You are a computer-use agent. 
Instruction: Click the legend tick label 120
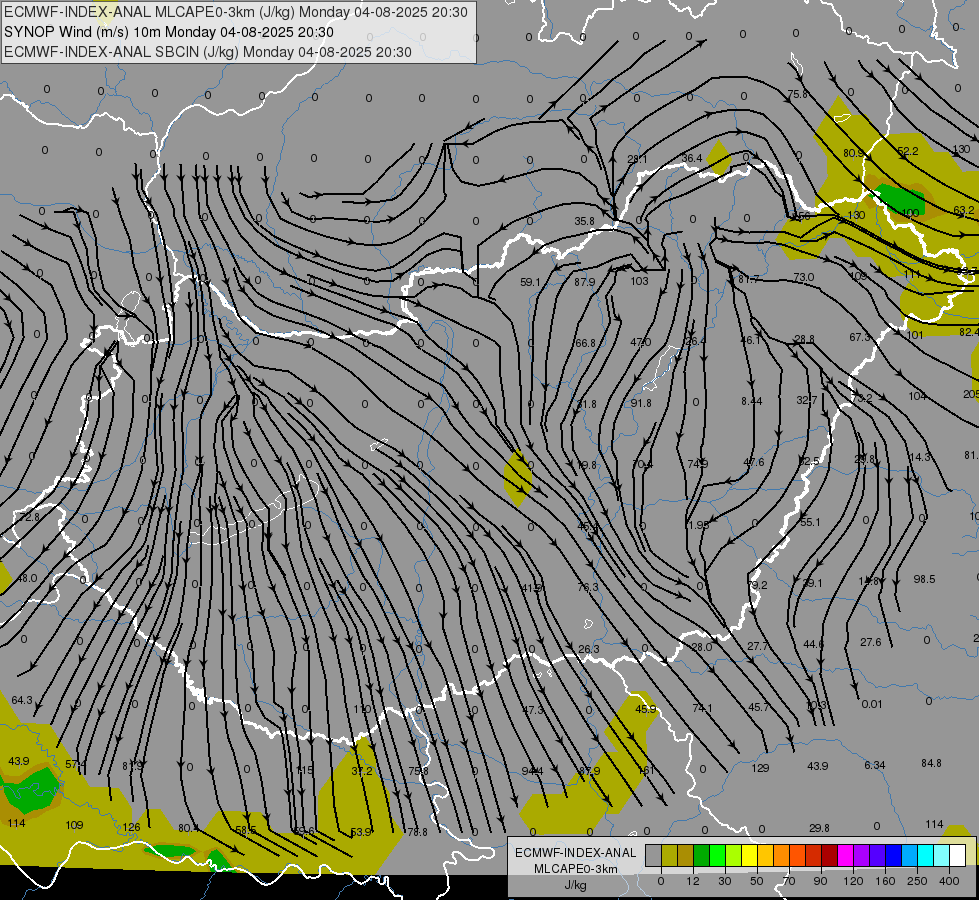tap(853, 881)
